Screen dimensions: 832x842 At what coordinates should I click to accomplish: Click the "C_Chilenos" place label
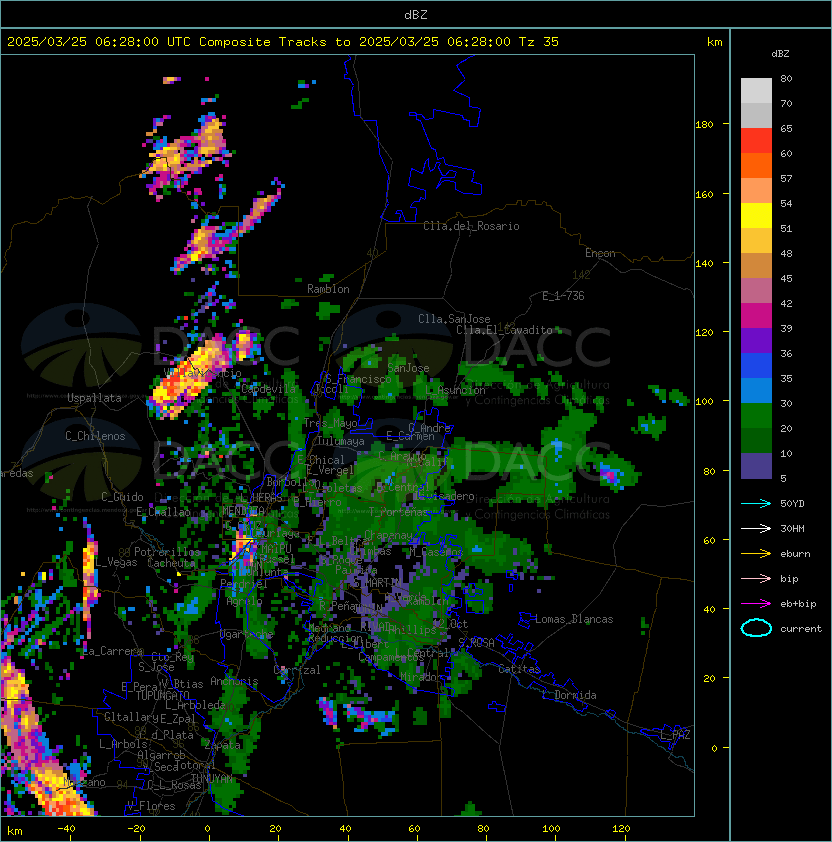95,436
